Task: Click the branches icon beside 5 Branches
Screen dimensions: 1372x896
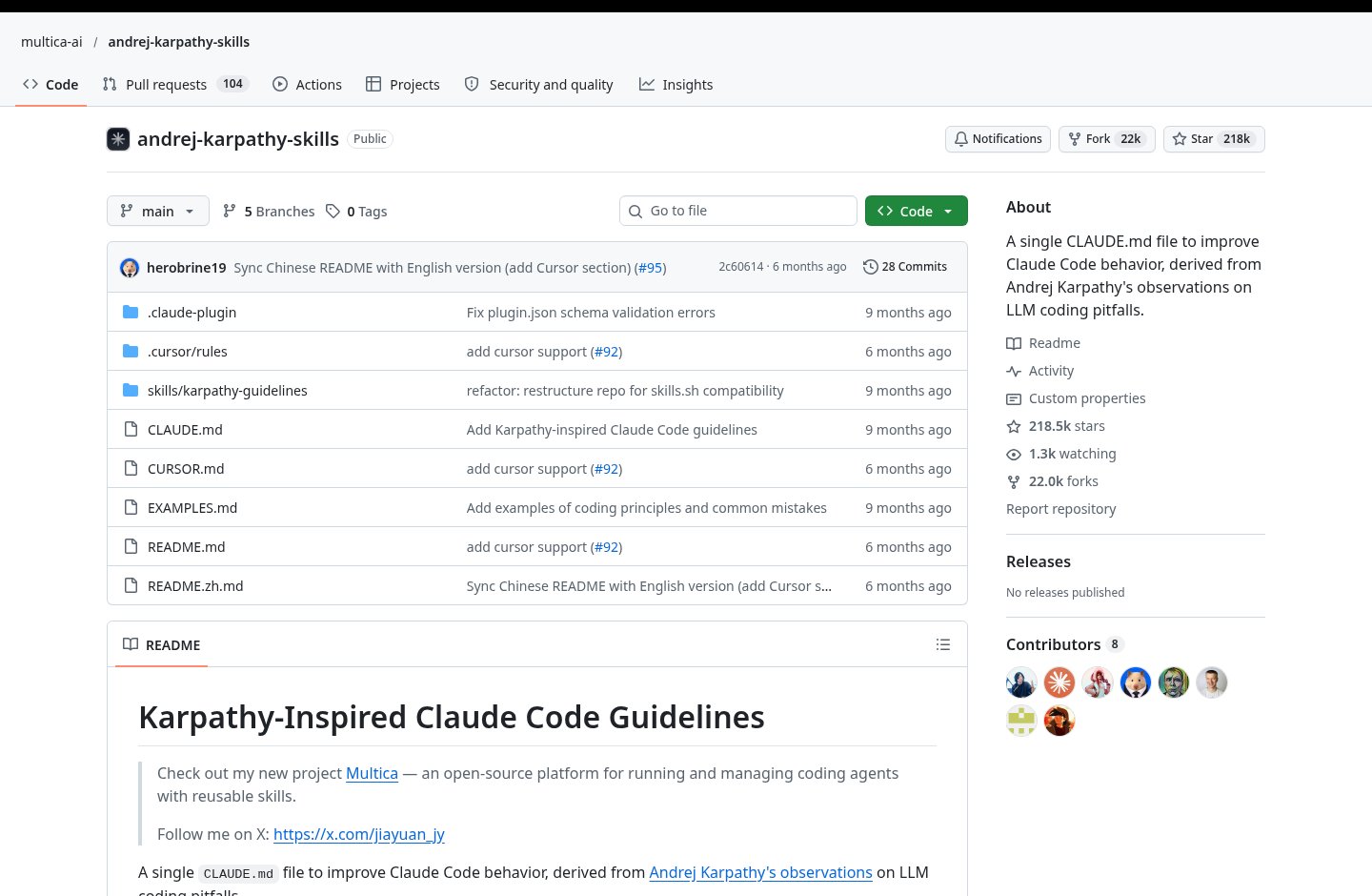Action: [x=230, y=211]
